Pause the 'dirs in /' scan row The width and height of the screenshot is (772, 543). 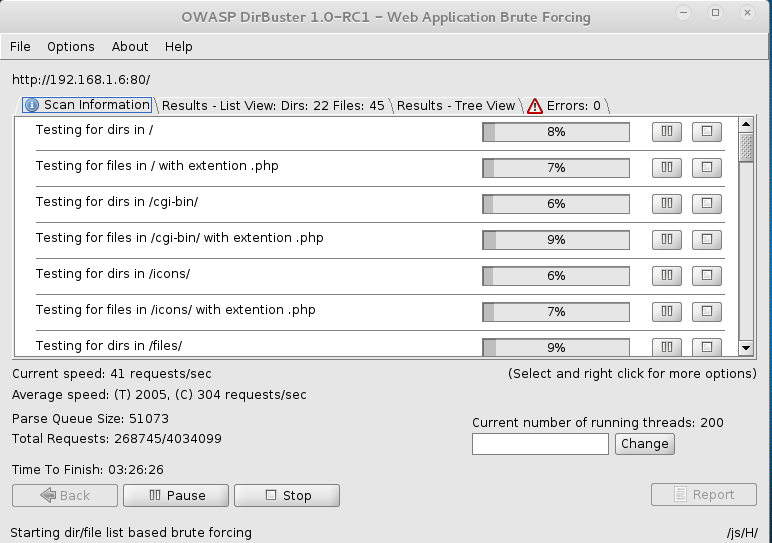[x=667, y=131]
